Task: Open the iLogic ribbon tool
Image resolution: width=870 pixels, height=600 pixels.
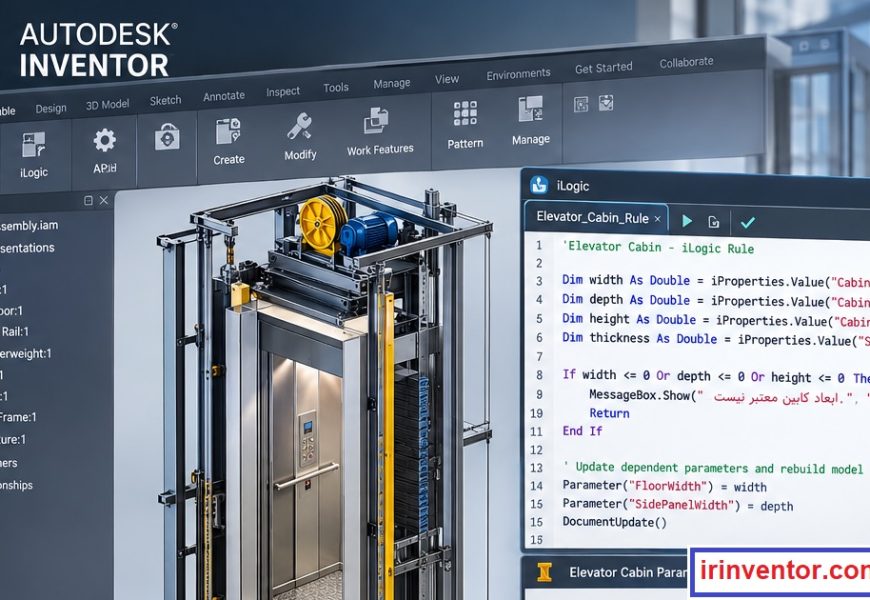Action: pos(33,145)
